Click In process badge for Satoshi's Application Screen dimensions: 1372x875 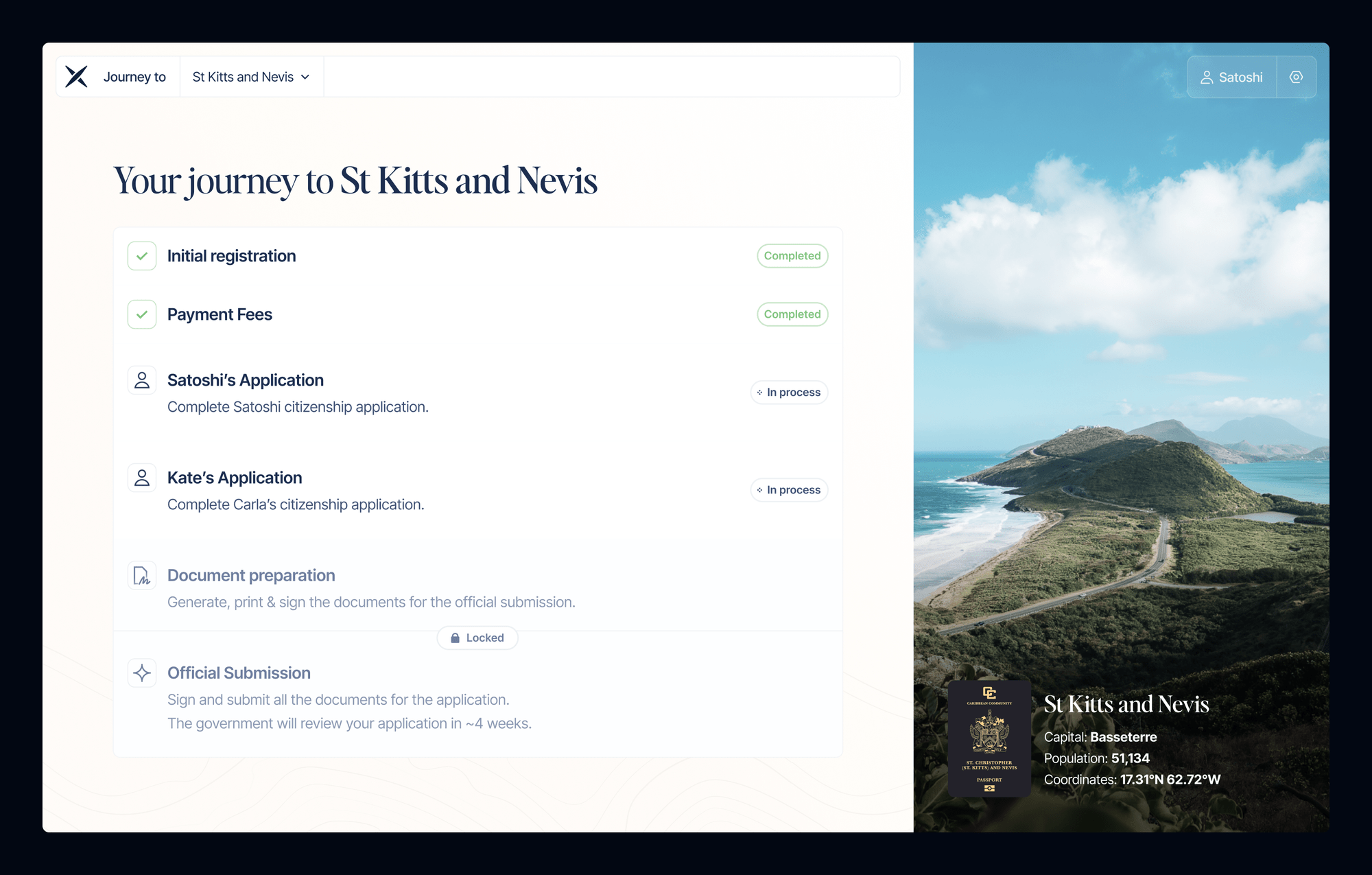click(789, 393)
